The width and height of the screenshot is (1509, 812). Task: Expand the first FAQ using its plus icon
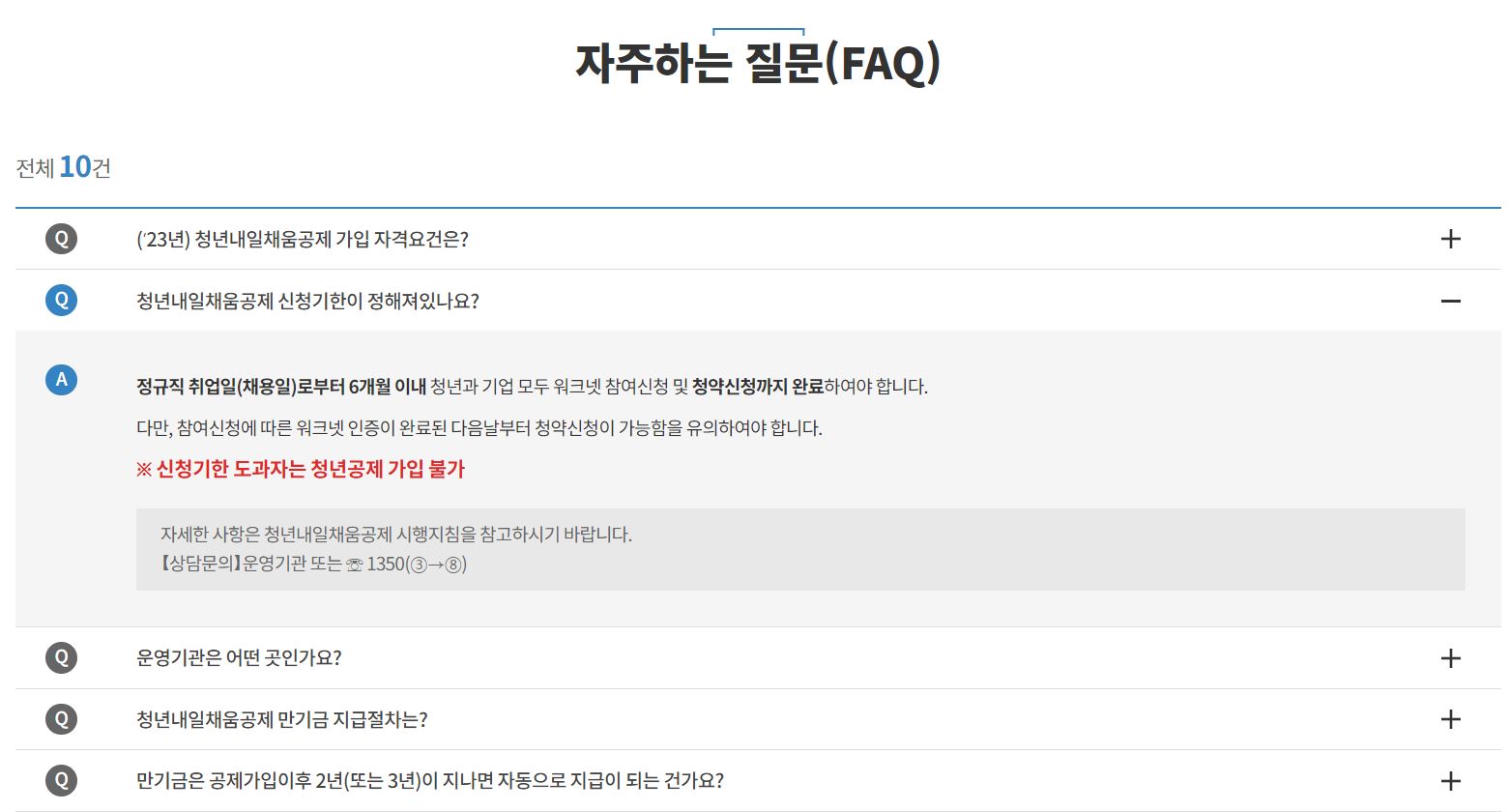pyautogui.click(x=1450, y=239)
